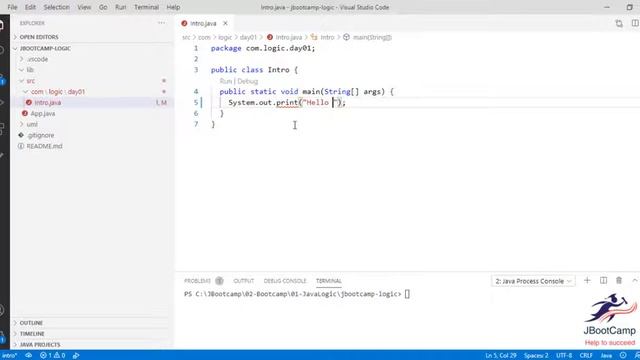Screen dimensions: 640x360
Task: Click the logic breadcrumb segment
Action: tap(225, 37)
